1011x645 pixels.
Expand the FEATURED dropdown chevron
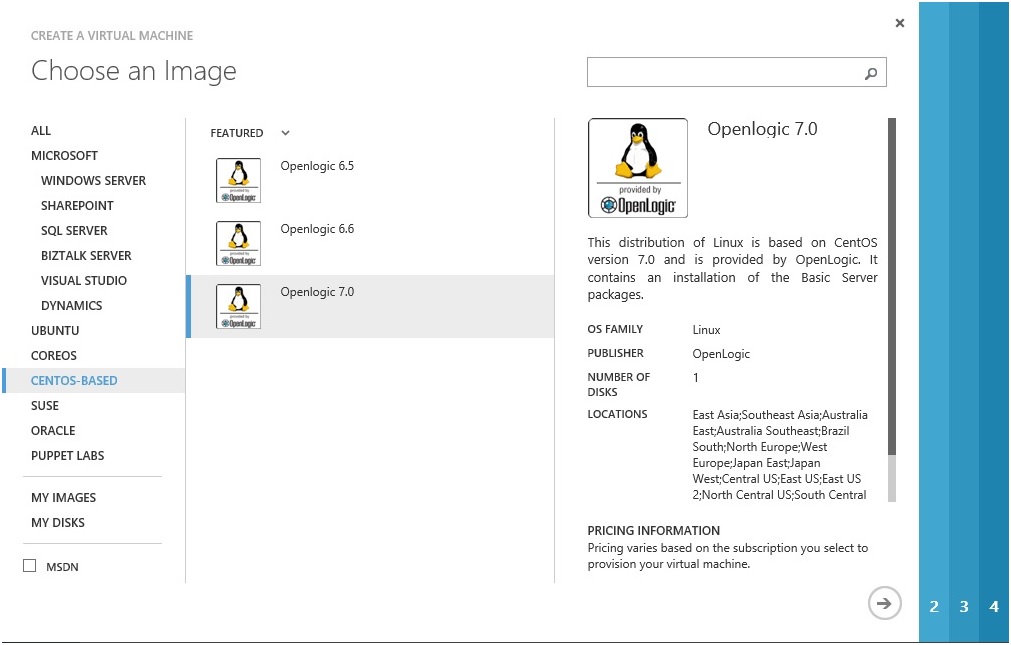[285, 133]
